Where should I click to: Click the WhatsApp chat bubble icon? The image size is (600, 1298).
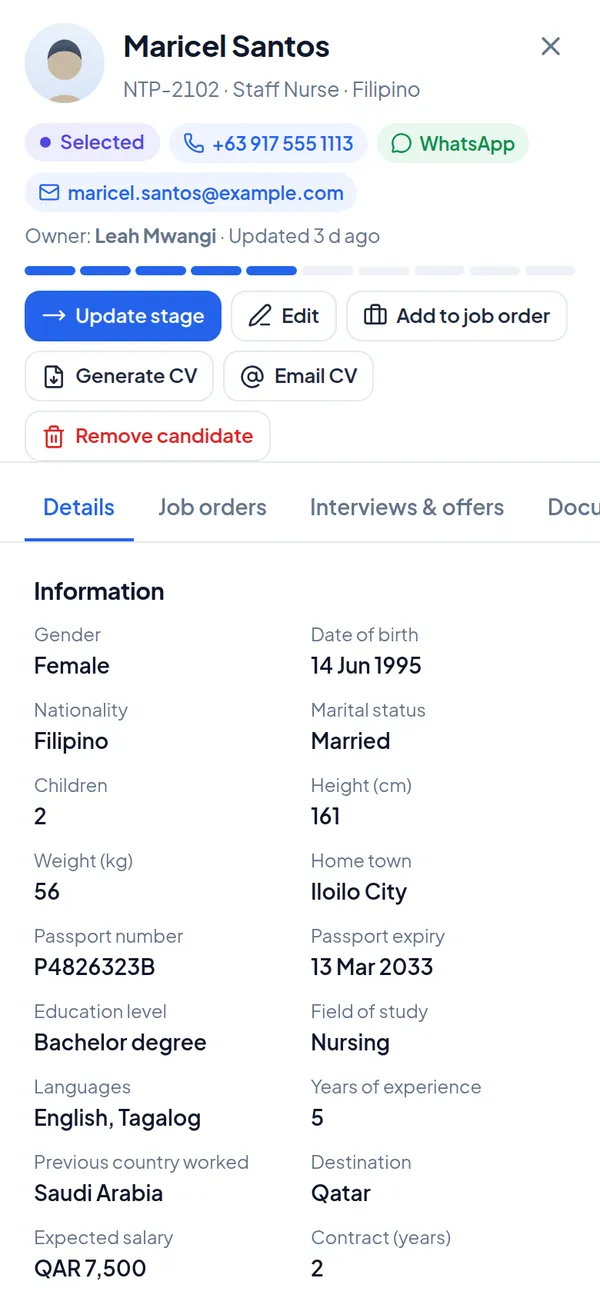(x=401, y=143)
